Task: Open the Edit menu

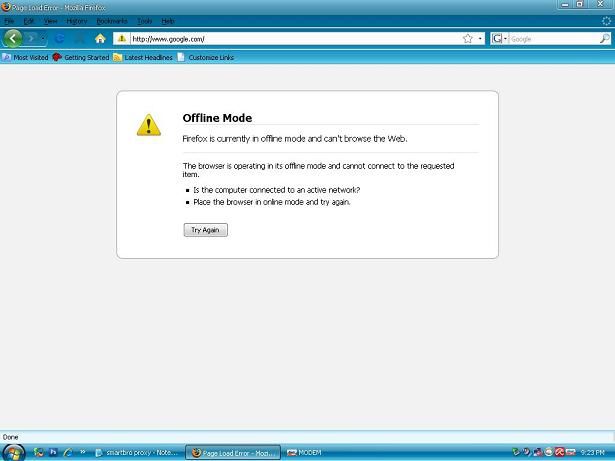Action: click(x=29, y=21)
